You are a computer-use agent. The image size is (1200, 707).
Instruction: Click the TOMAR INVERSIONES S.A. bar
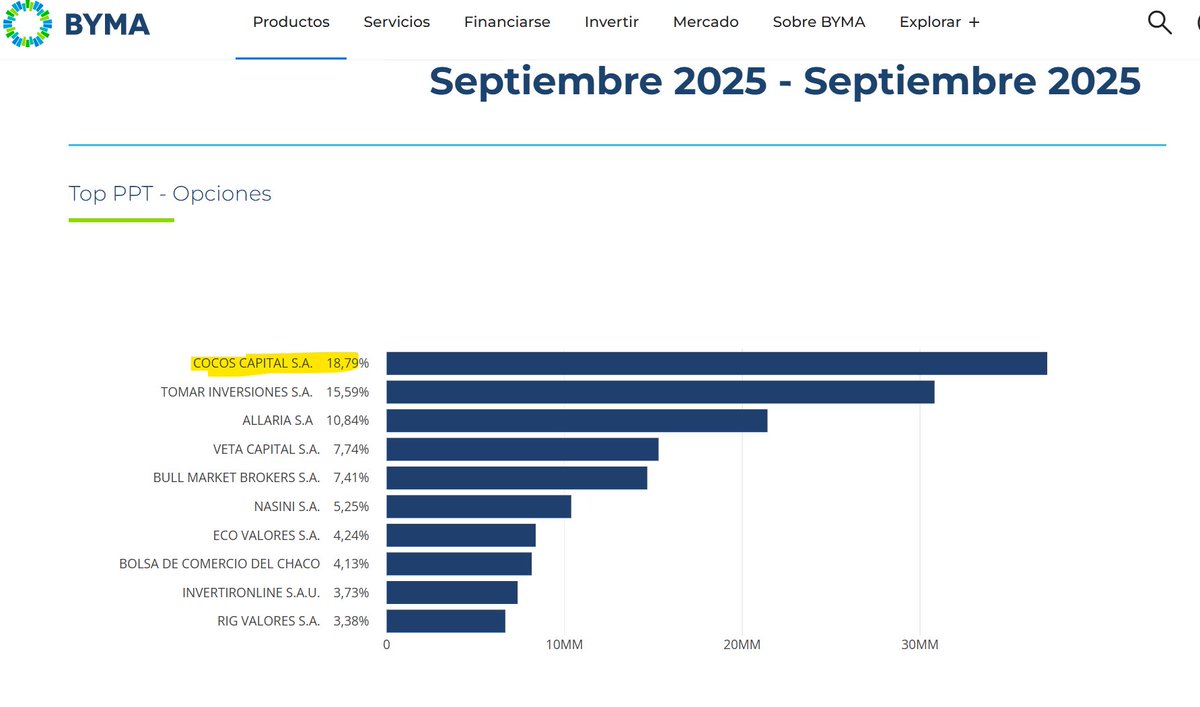click(x=660, y=392)
